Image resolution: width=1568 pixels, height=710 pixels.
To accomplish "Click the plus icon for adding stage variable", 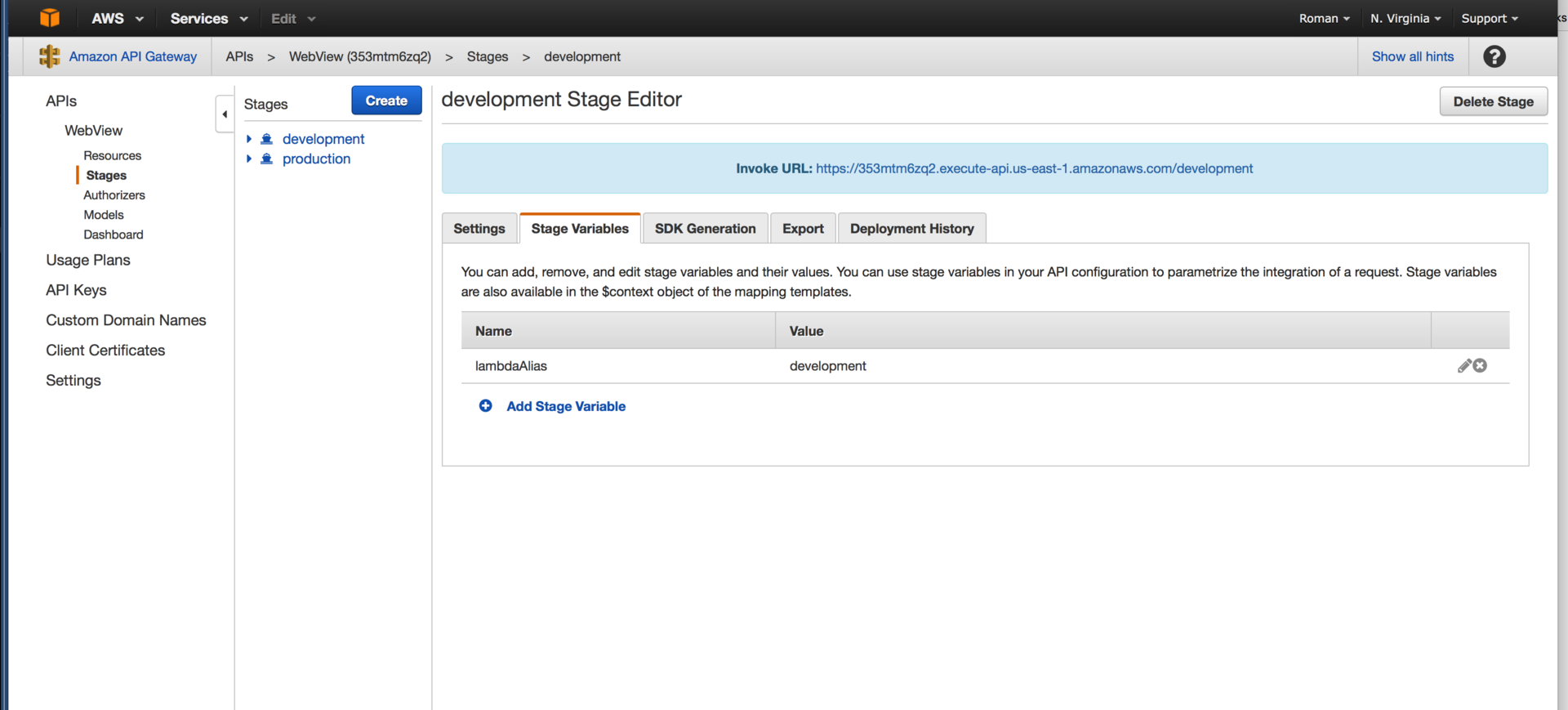I will [485, 406].
